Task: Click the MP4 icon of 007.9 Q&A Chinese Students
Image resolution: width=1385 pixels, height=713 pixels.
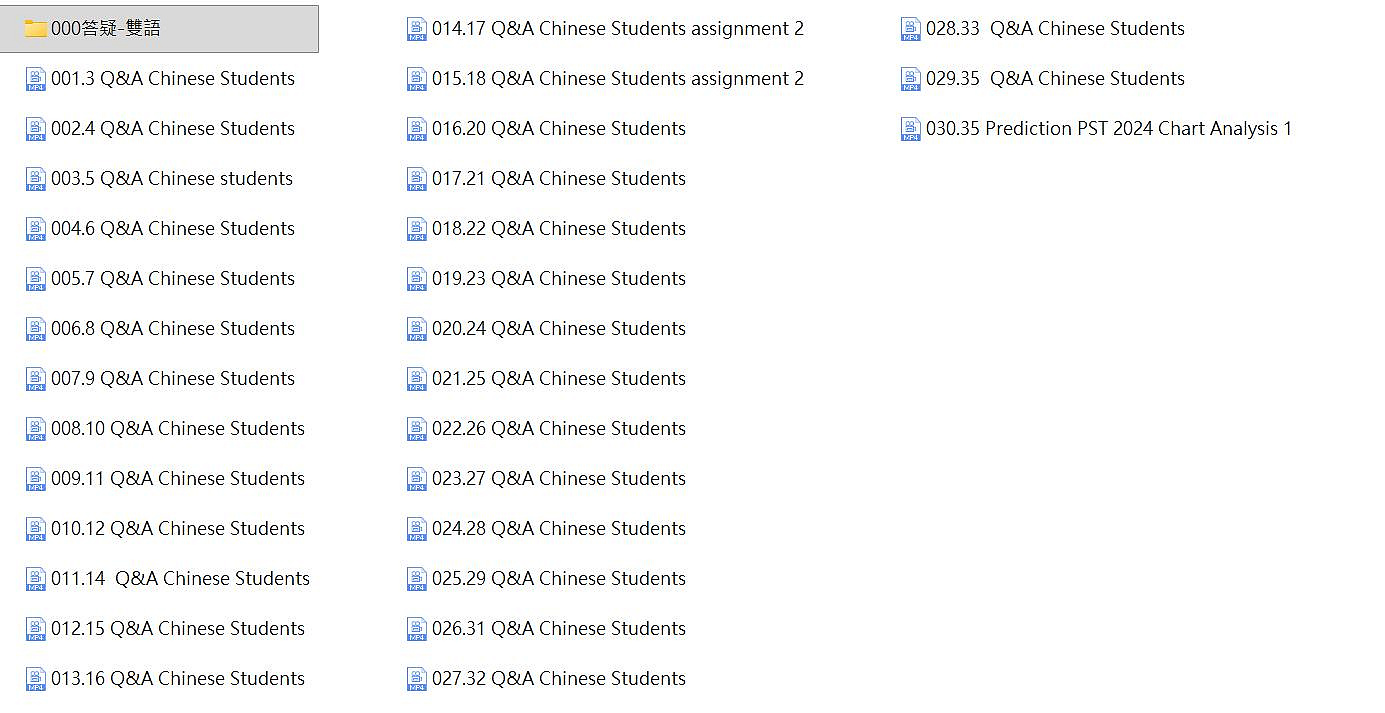Action: point(36,379)
